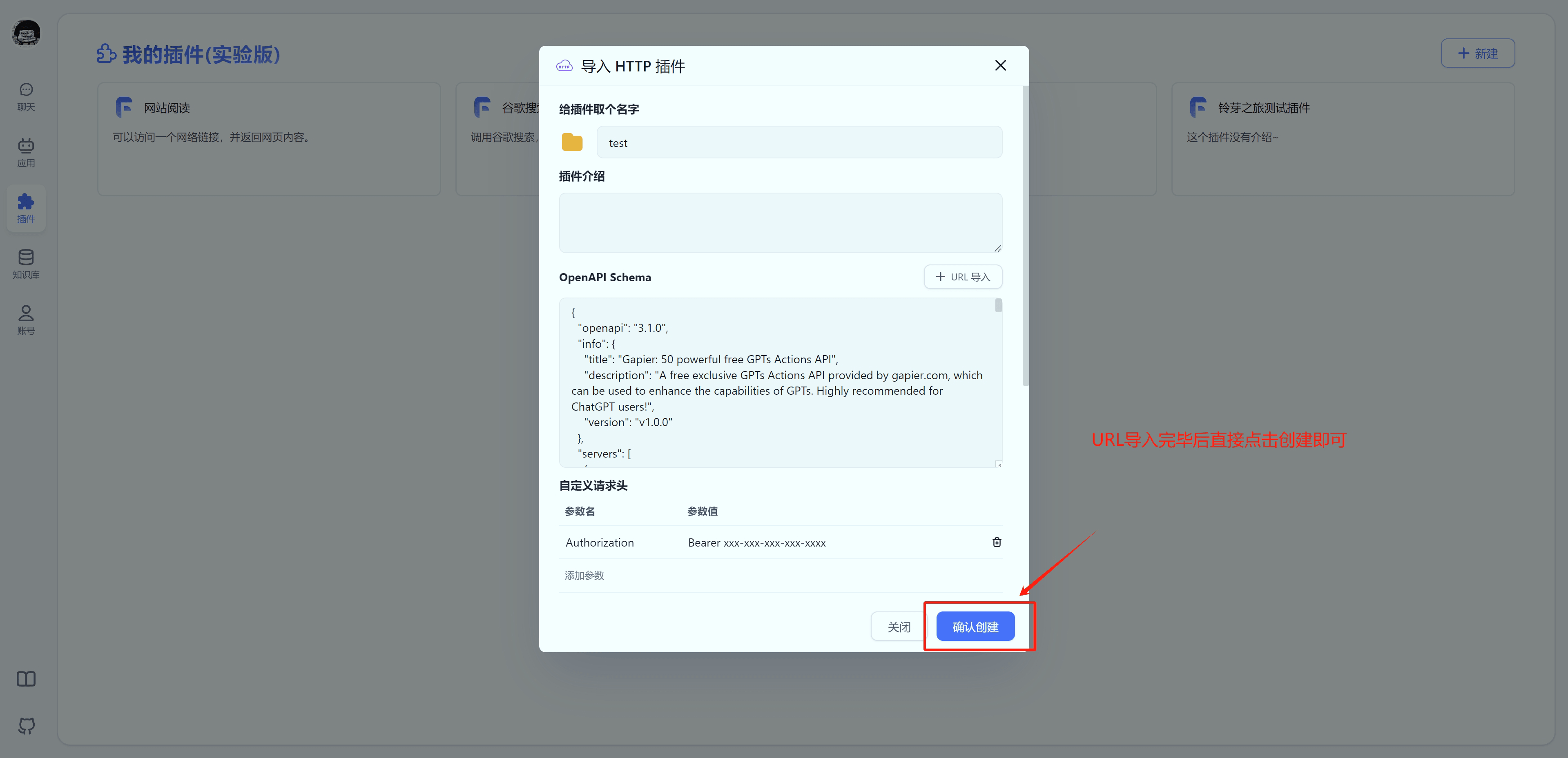Open the 聊天 chat section
The image size is (1568, 758).
click(26, 96)
